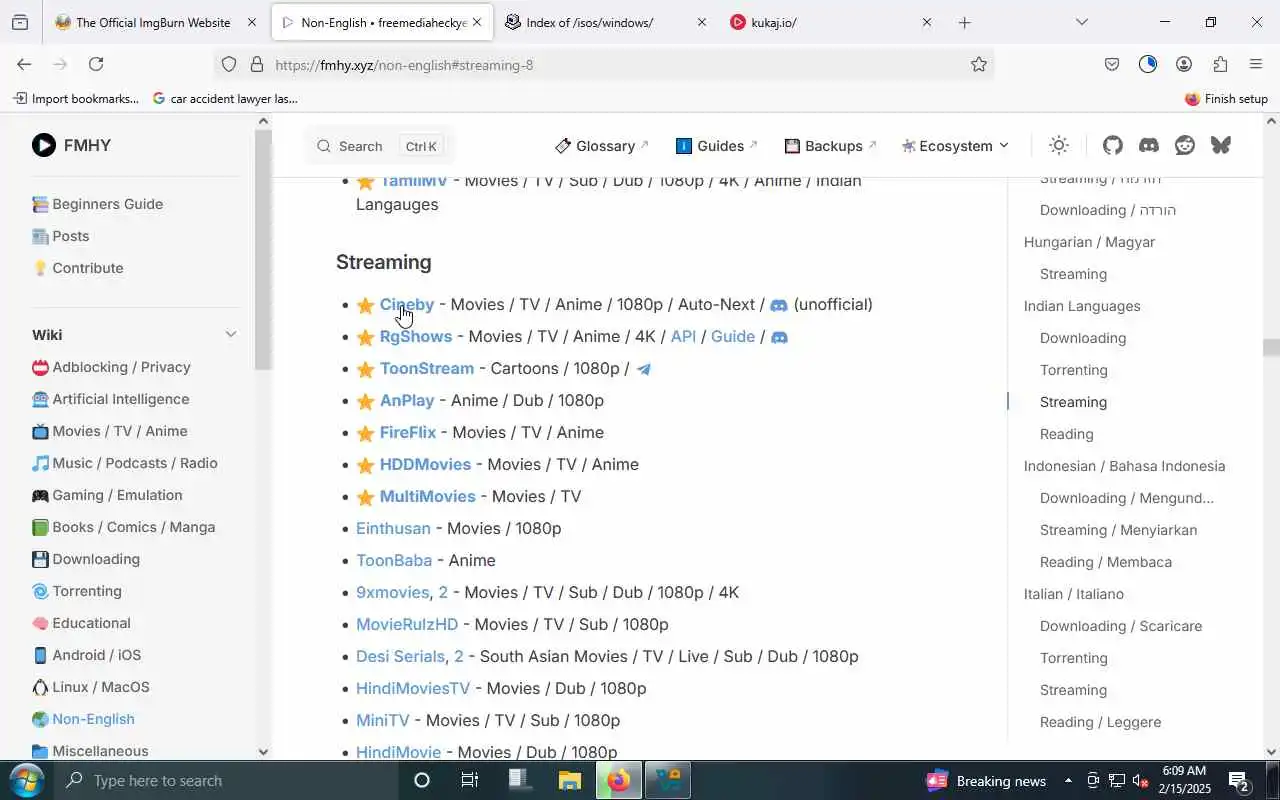Open RgShows Guide link

[733, 337]
